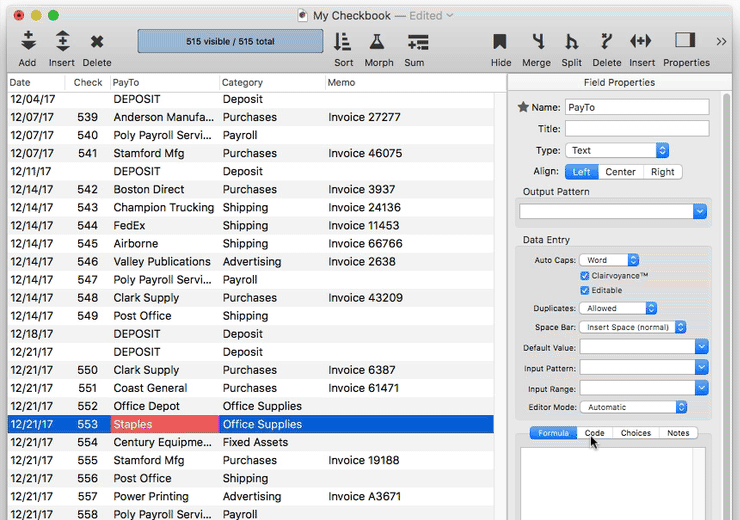Screen dimensions: 740x520
Task: Switch to the Formula tab
Action: point(553,433)
